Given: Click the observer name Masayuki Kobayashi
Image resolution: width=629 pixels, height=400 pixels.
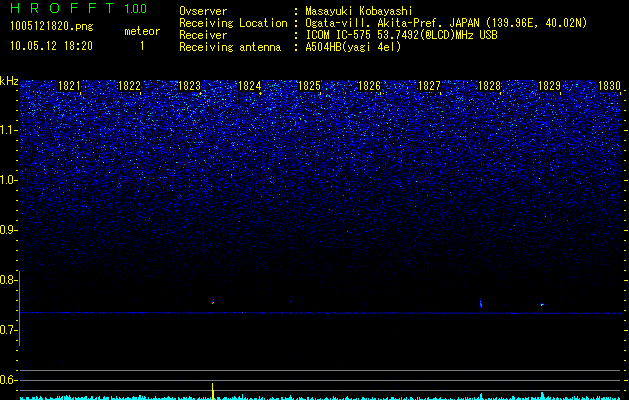Looking at the screenshot, I should pos(359,11).
